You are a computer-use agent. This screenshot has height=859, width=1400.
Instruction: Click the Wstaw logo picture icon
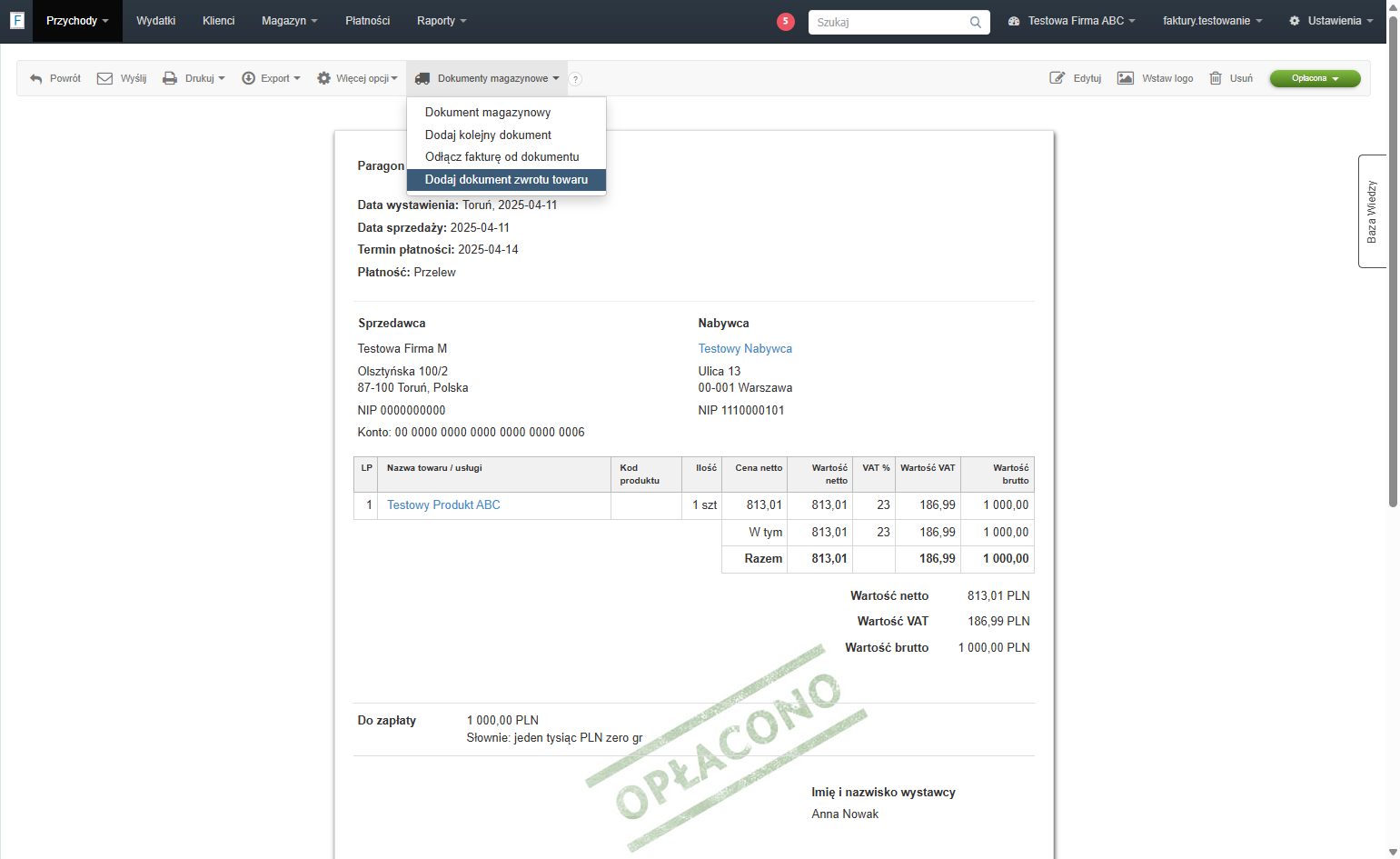point(1126,78)
